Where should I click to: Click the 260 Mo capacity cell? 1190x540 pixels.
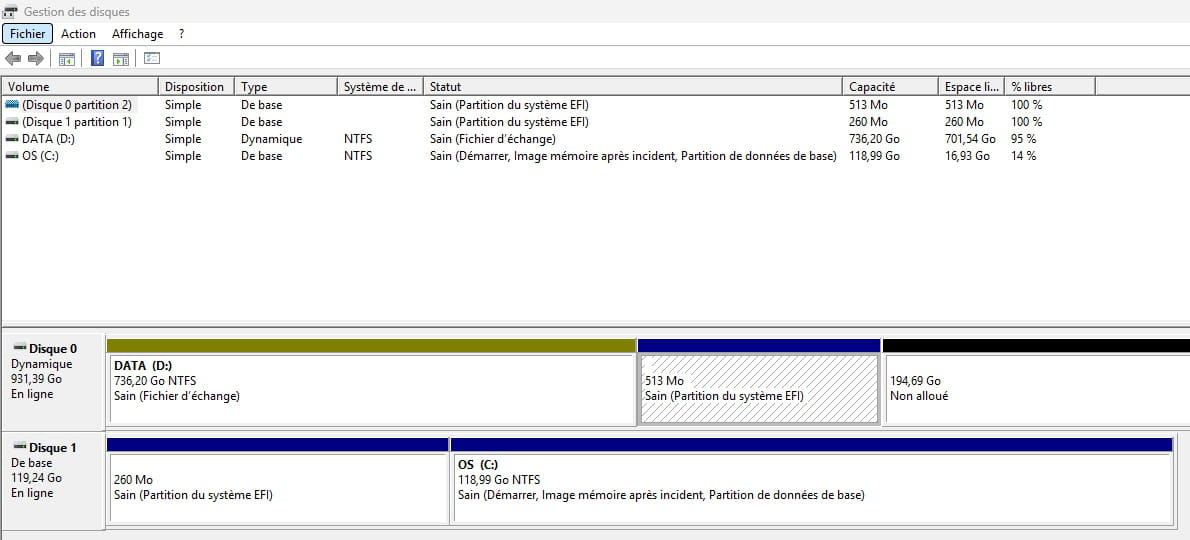point(868,121)
